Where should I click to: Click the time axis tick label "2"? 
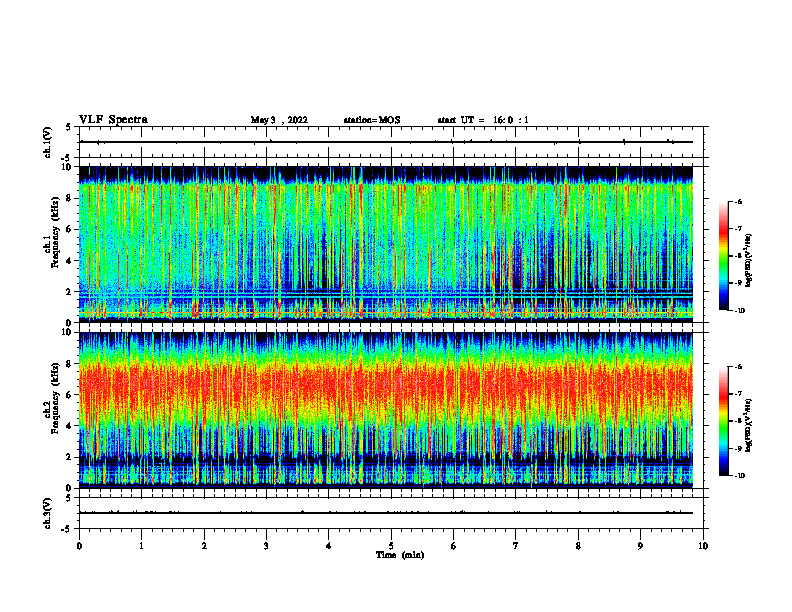pyautogui.click(x=204, y=546)
